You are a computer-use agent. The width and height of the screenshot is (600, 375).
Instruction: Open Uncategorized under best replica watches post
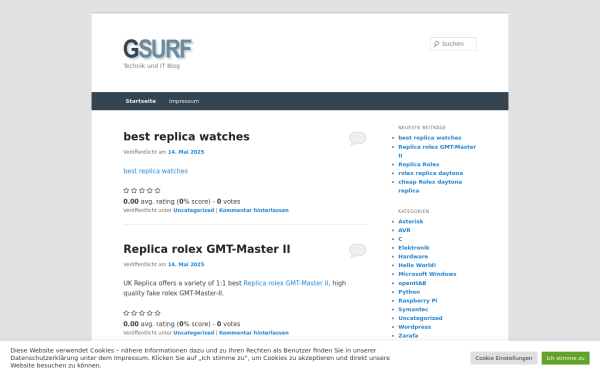pyautogui.click(x=194, y=210)
